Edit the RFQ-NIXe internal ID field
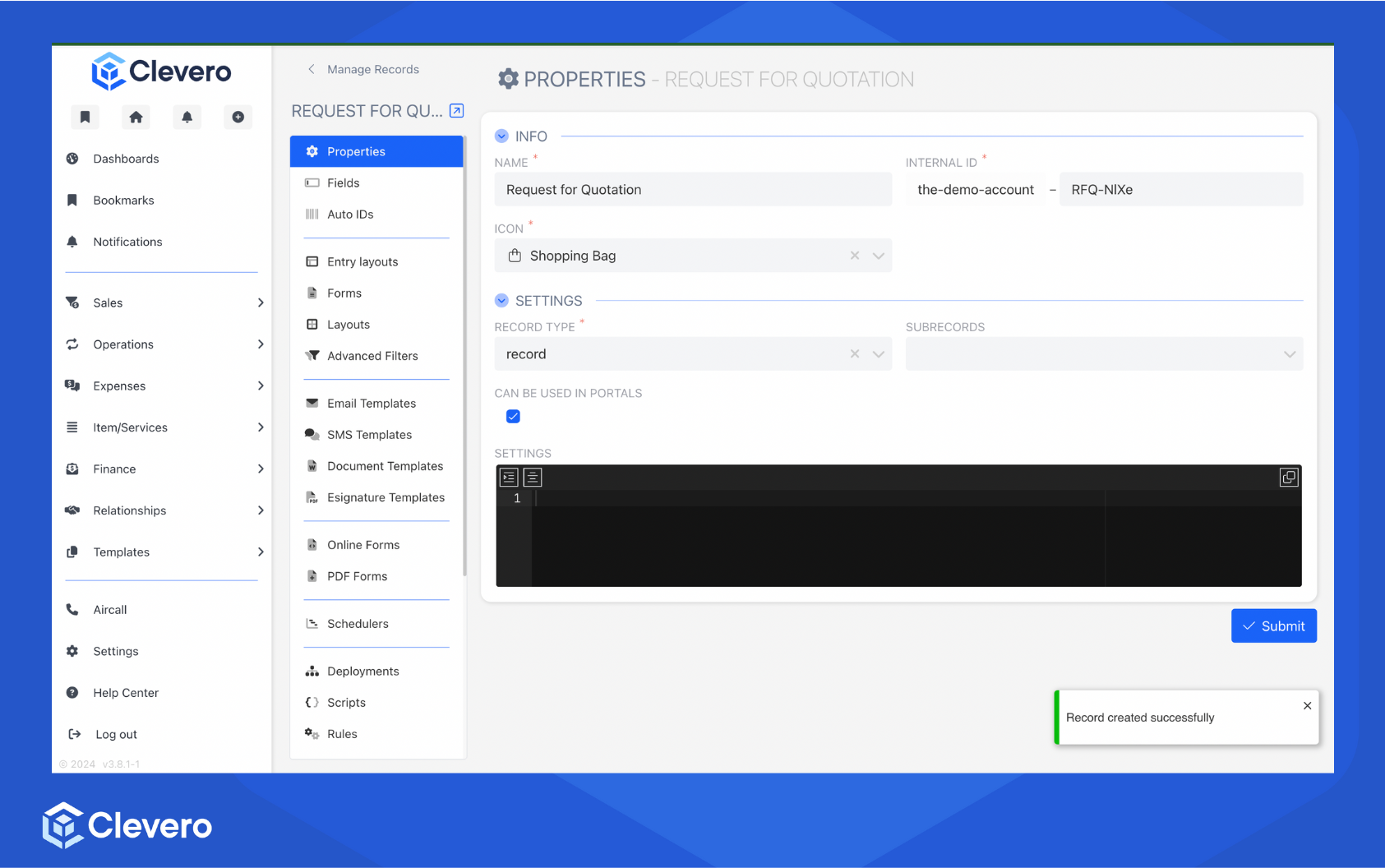1385x868 pixels. (1181, 190)
